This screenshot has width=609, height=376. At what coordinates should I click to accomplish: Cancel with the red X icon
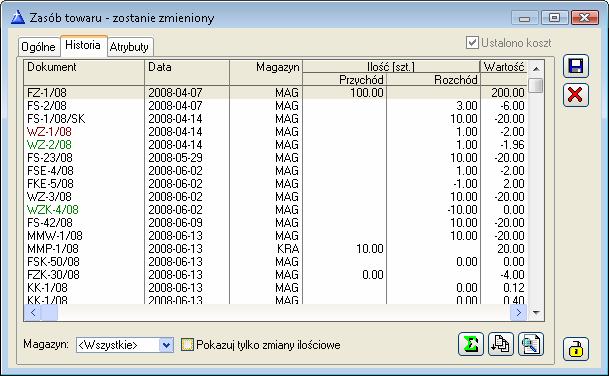pyautogui.click(x=576, y=95)
